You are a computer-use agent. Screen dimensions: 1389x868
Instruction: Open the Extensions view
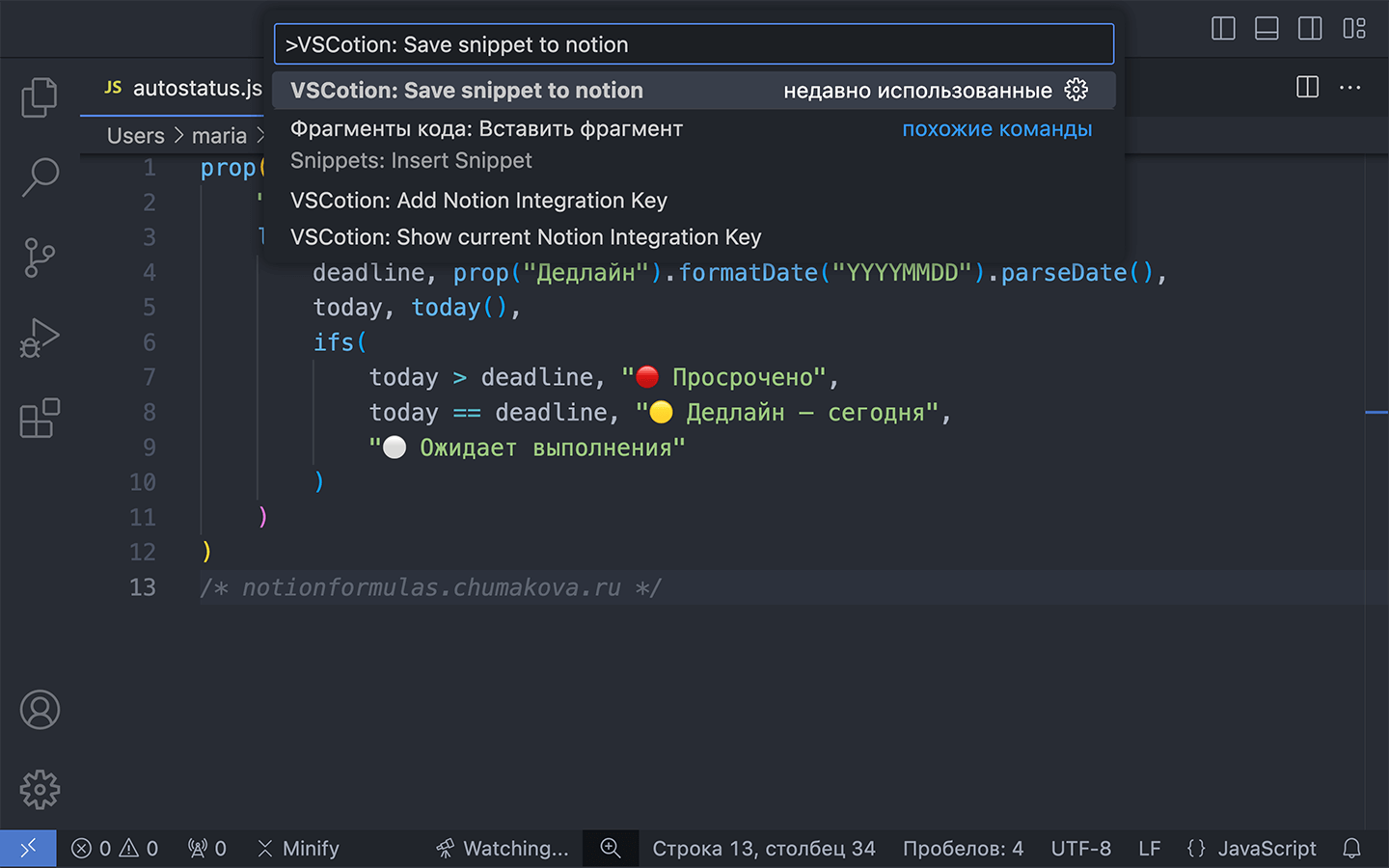pyautogui.click(x=40, y=418)
